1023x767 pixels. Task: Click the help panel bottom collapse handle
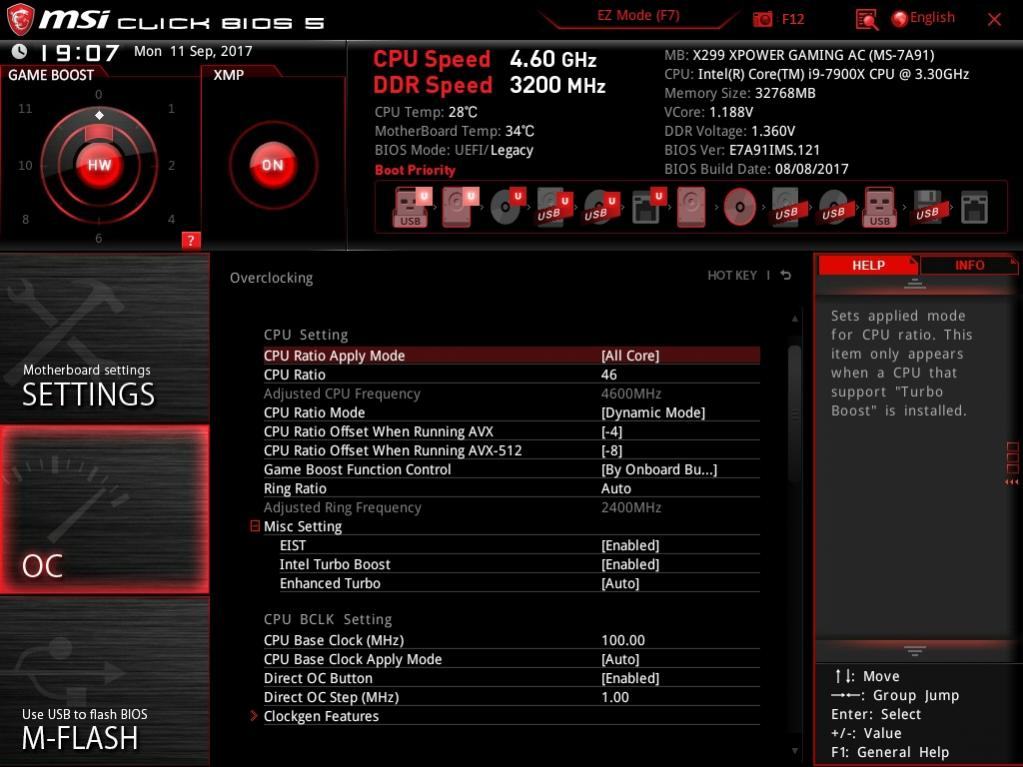tap(914, 651)
